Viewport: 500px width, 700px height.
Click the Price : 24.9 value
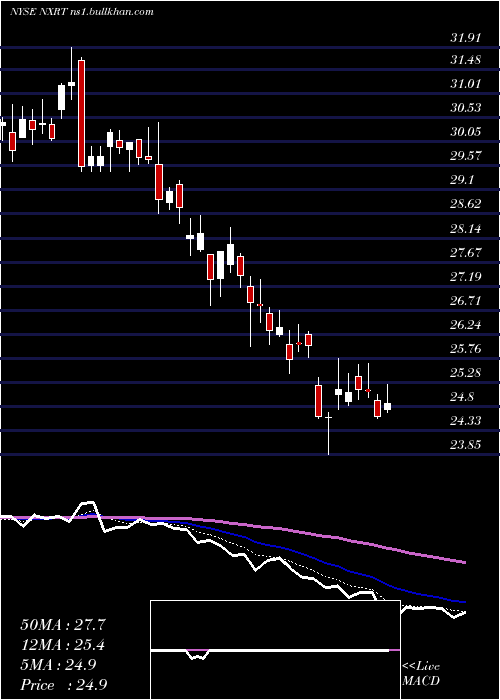63,685
